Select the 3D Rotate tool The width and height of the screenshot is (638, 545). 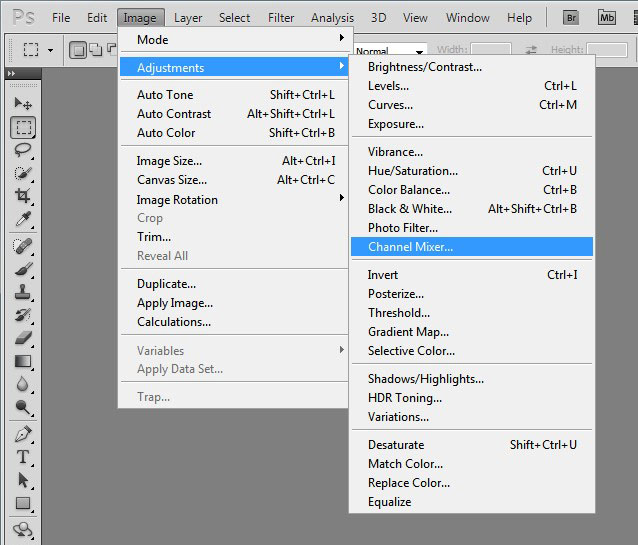pos(23,530)
